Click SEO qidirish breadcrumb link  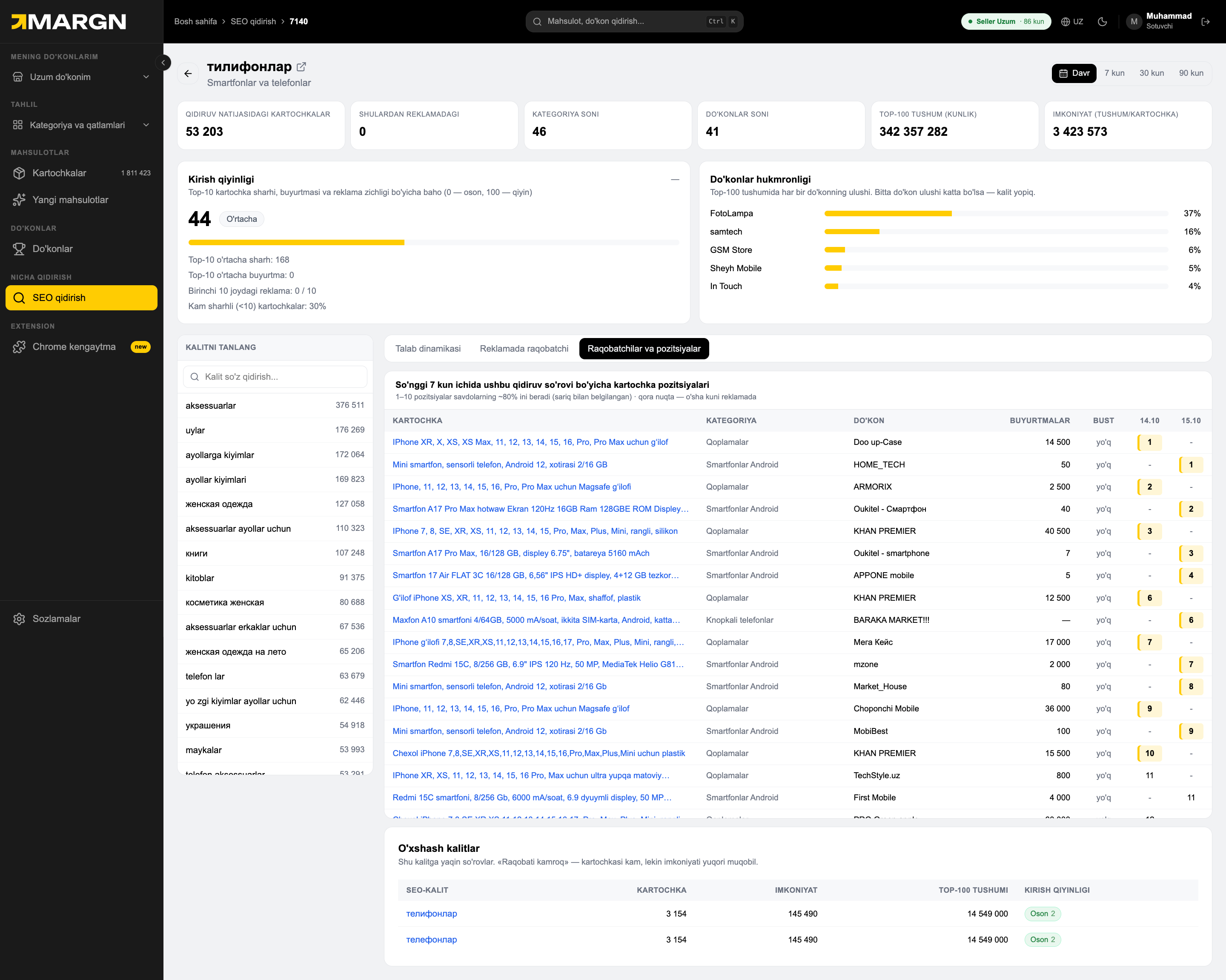pyautogui.click(x=253, y=22)
